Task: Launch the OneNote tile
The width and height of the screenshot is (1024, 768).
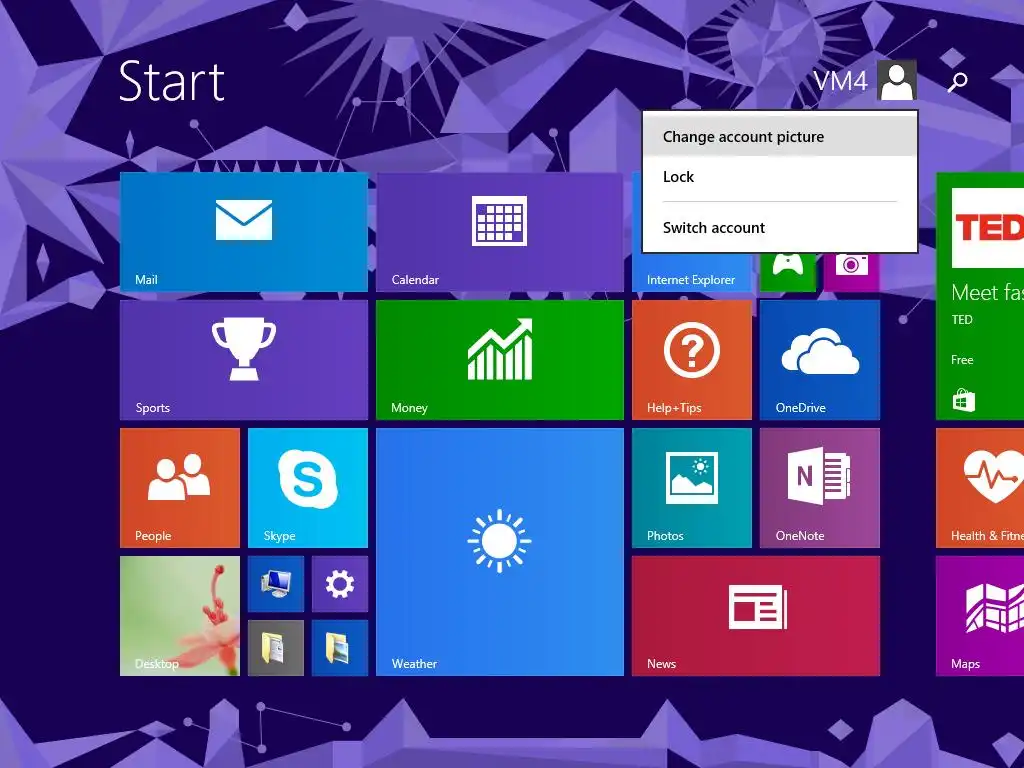Action: [x=820, y=488]
